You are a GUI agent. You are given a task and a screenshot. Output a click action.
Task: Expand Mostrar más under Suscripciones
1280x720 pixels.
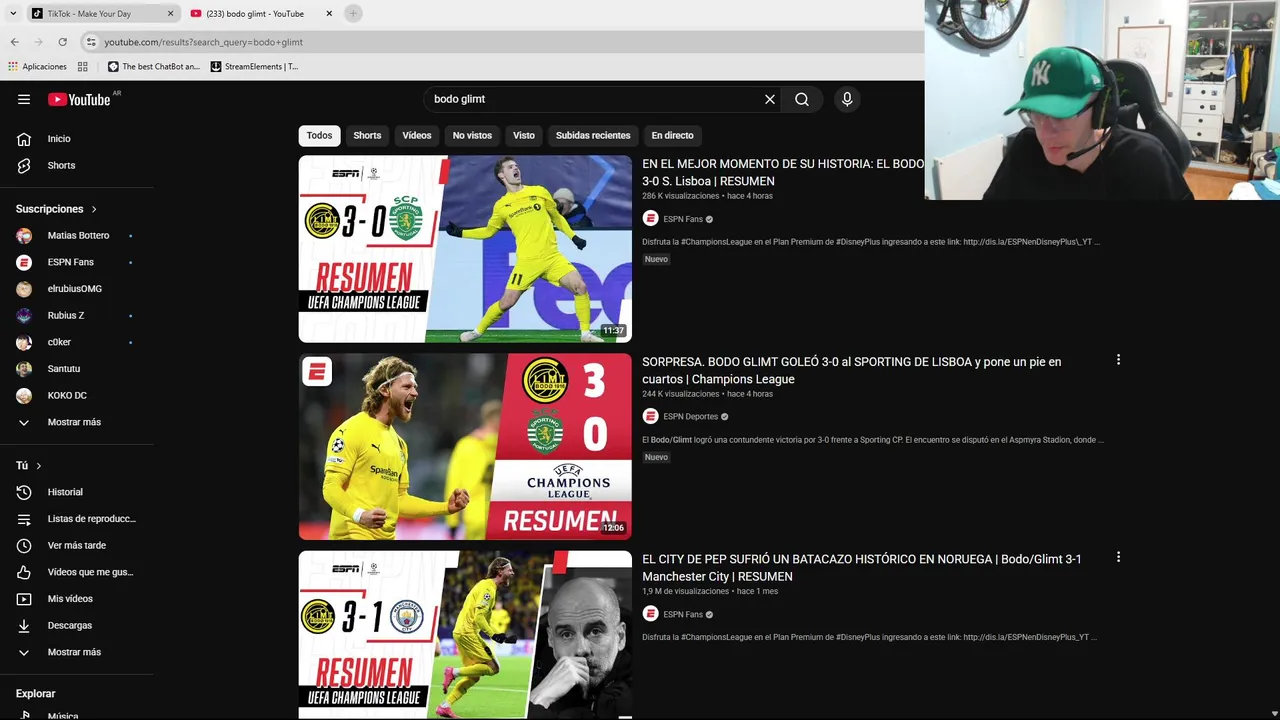pyautogui.click(x=76, y=422)
